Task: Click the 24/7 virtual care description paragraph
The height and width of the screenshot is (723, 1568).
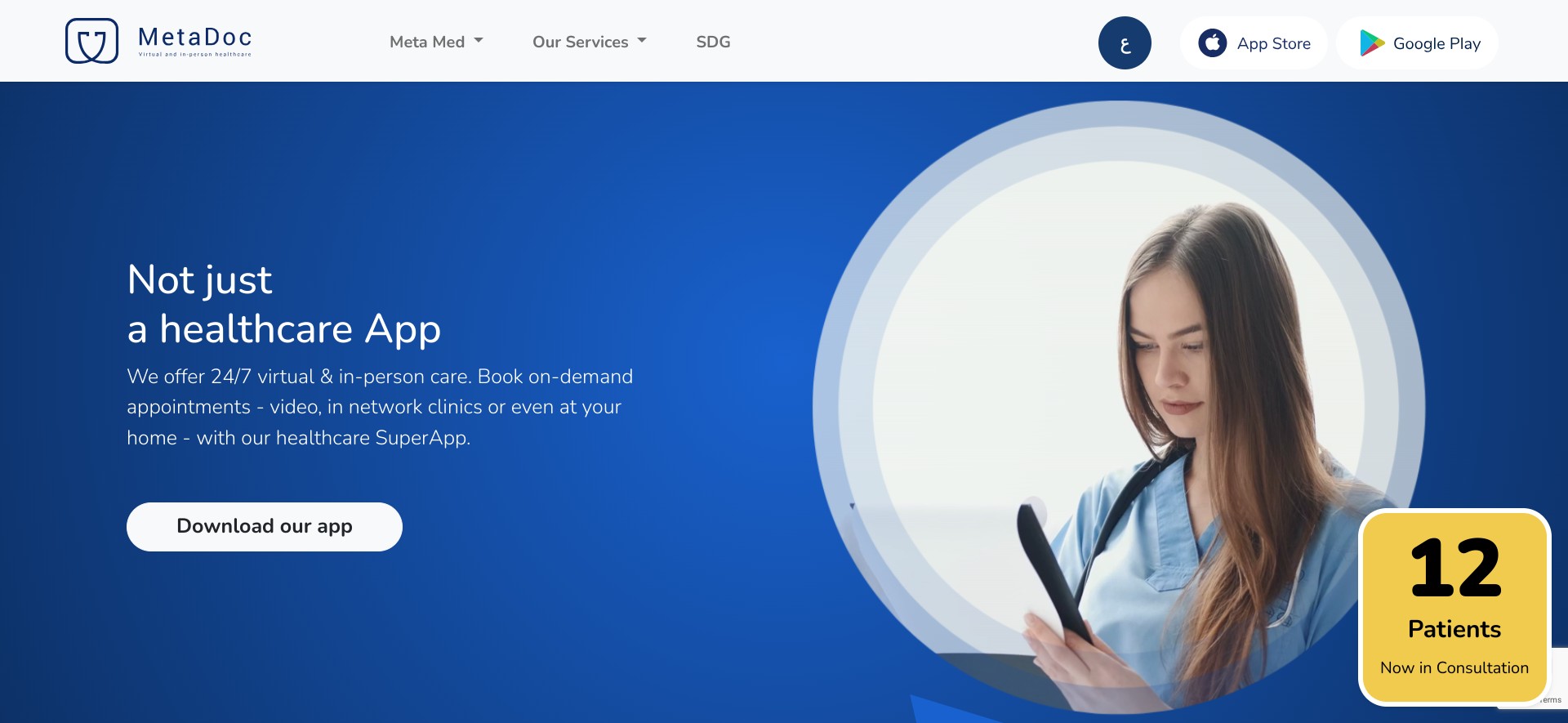Action: 380,407
